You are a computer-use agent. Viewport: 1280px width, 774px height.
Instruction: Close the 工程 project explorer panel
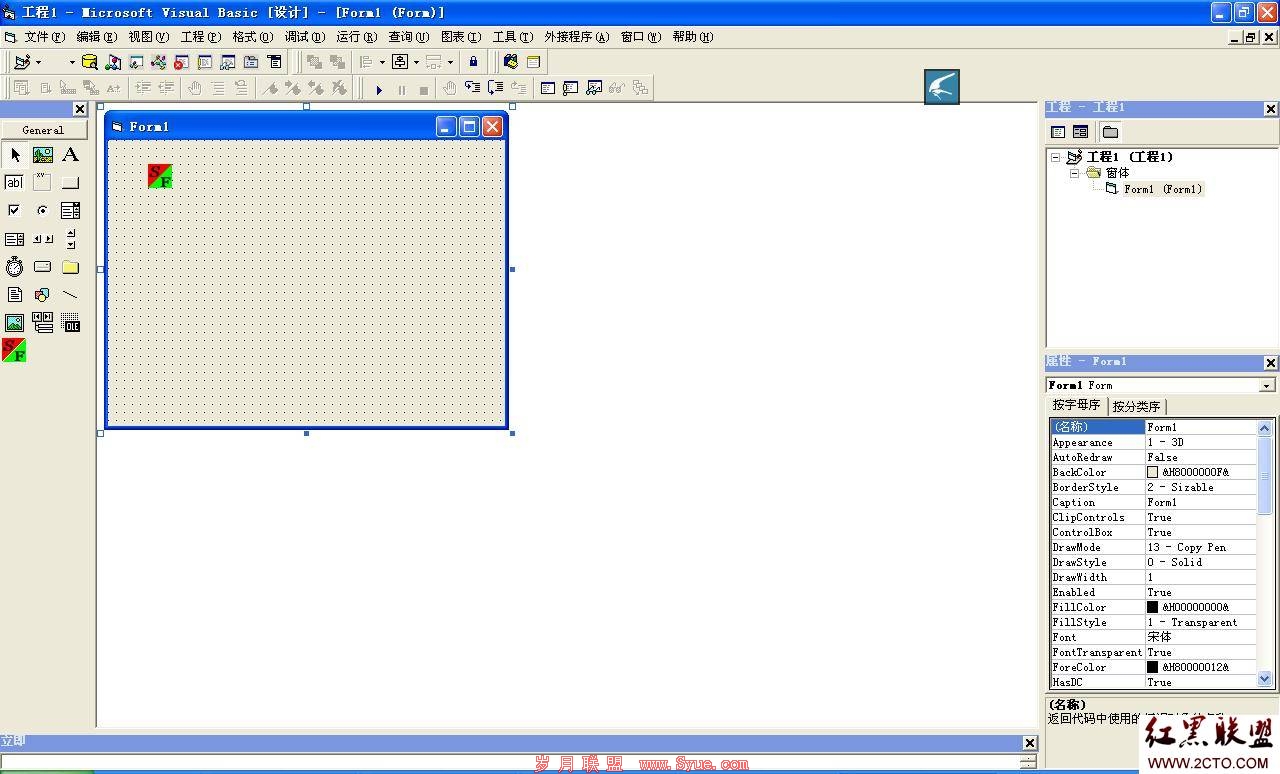(1271, 109)
